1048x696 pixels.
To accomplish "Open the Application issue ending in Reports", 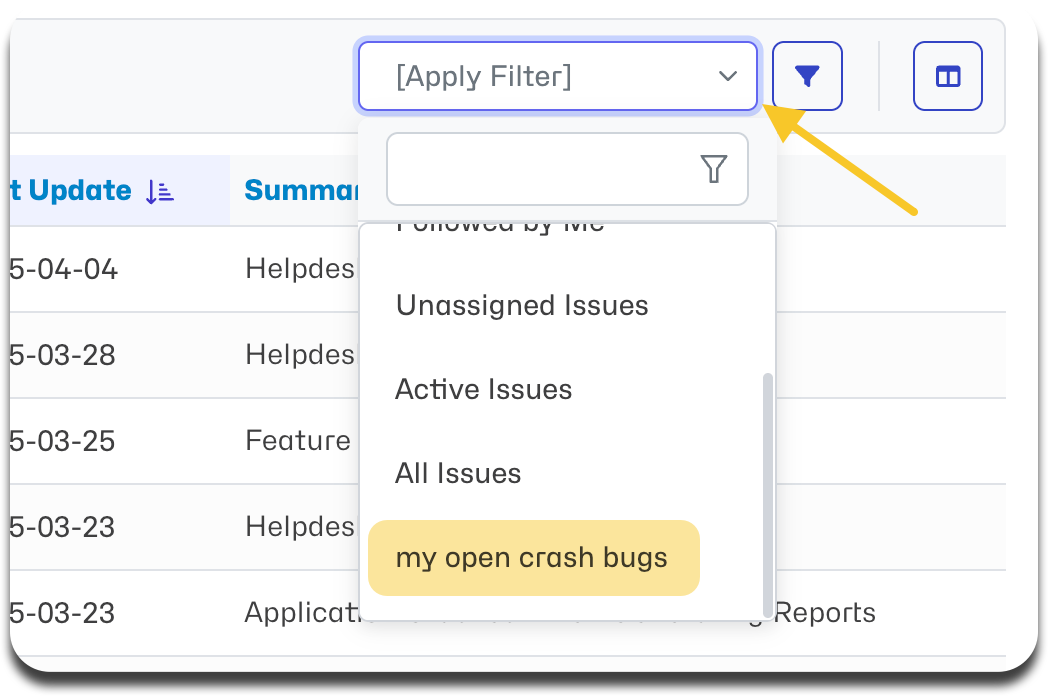I will [x=507, y=613].
